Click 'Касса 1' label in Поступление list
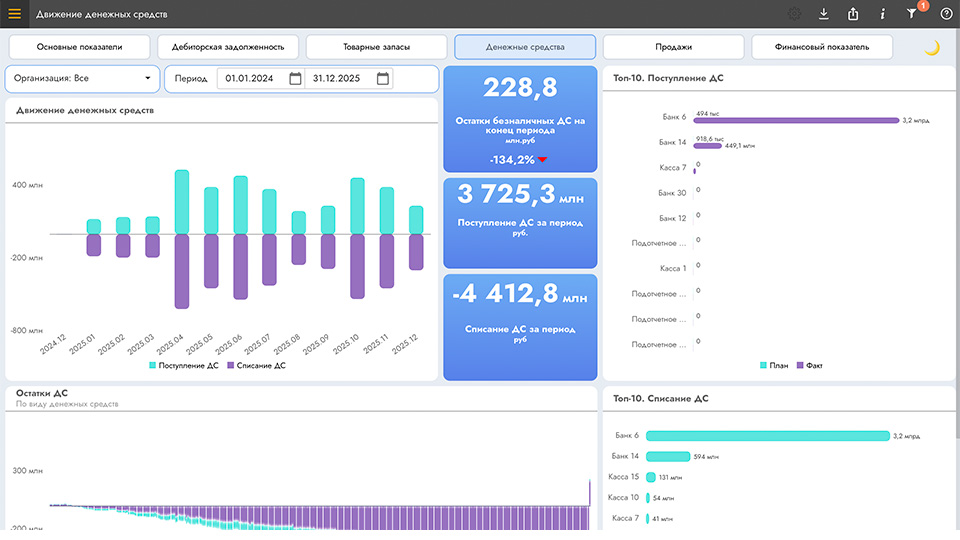 tap(673, 268)
